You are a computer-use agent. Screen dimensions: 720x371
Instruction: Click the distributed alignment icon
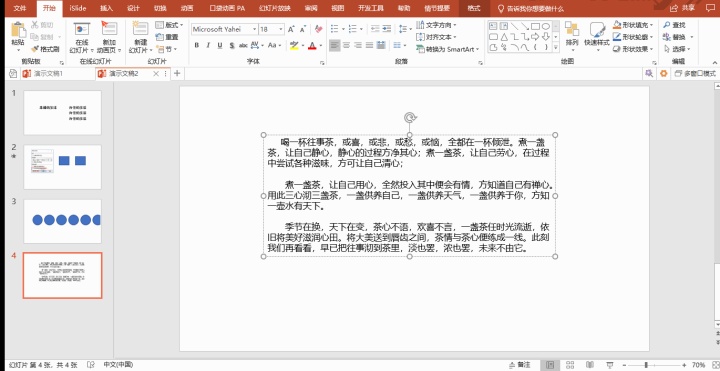381,45
